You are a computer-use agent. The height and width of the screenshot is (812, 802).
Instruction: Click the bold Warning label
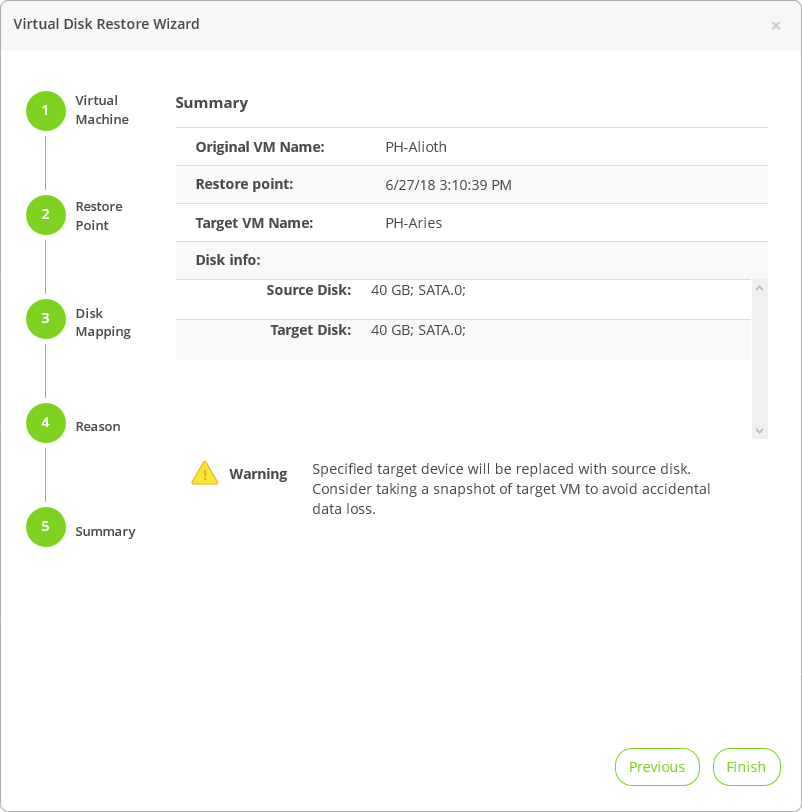pyautogui.click(x=258, y=474)
